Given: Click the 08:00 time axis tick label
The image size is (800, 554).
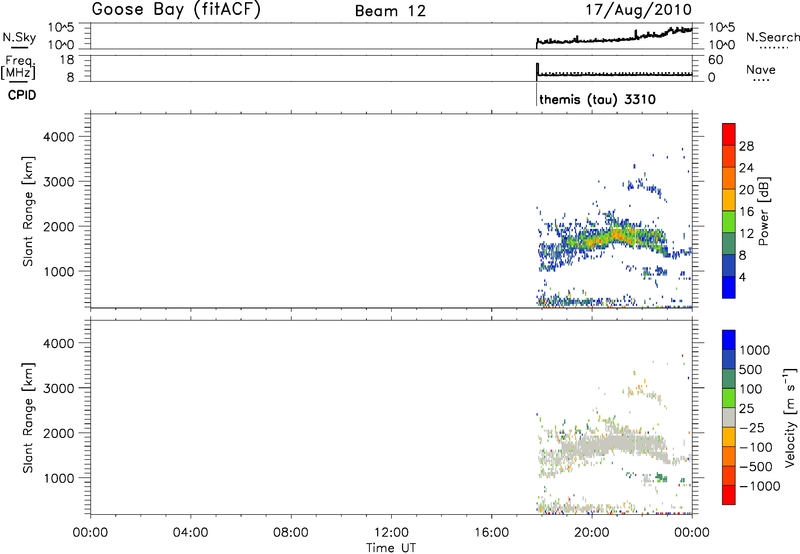Looking at the screenshot, I should (291, 533).
